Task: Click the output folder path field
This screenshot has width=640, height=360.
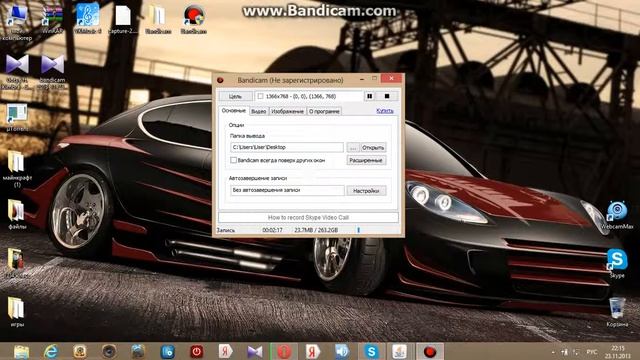Action: pyautogui.click(x=287, y=147)
